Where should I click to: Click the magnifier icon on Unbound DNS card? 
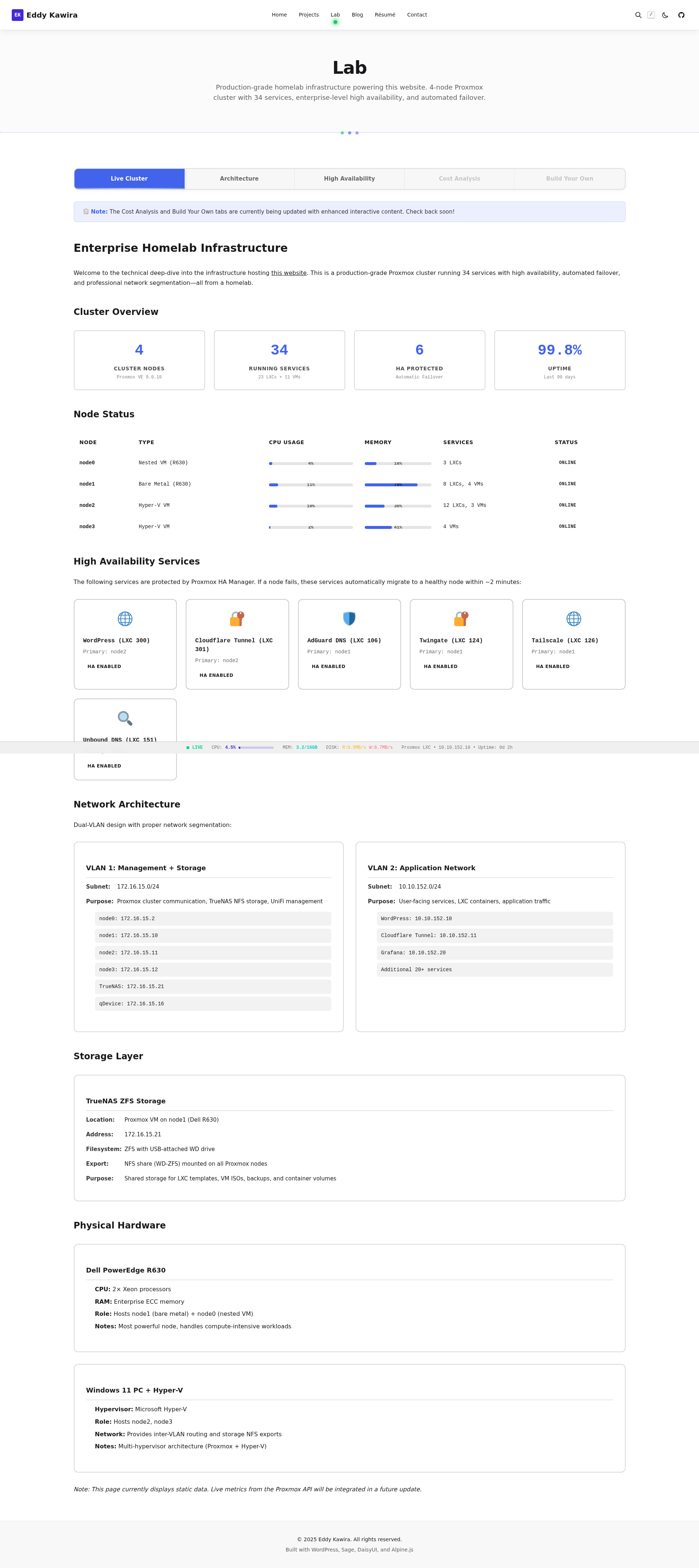[125, 718]
